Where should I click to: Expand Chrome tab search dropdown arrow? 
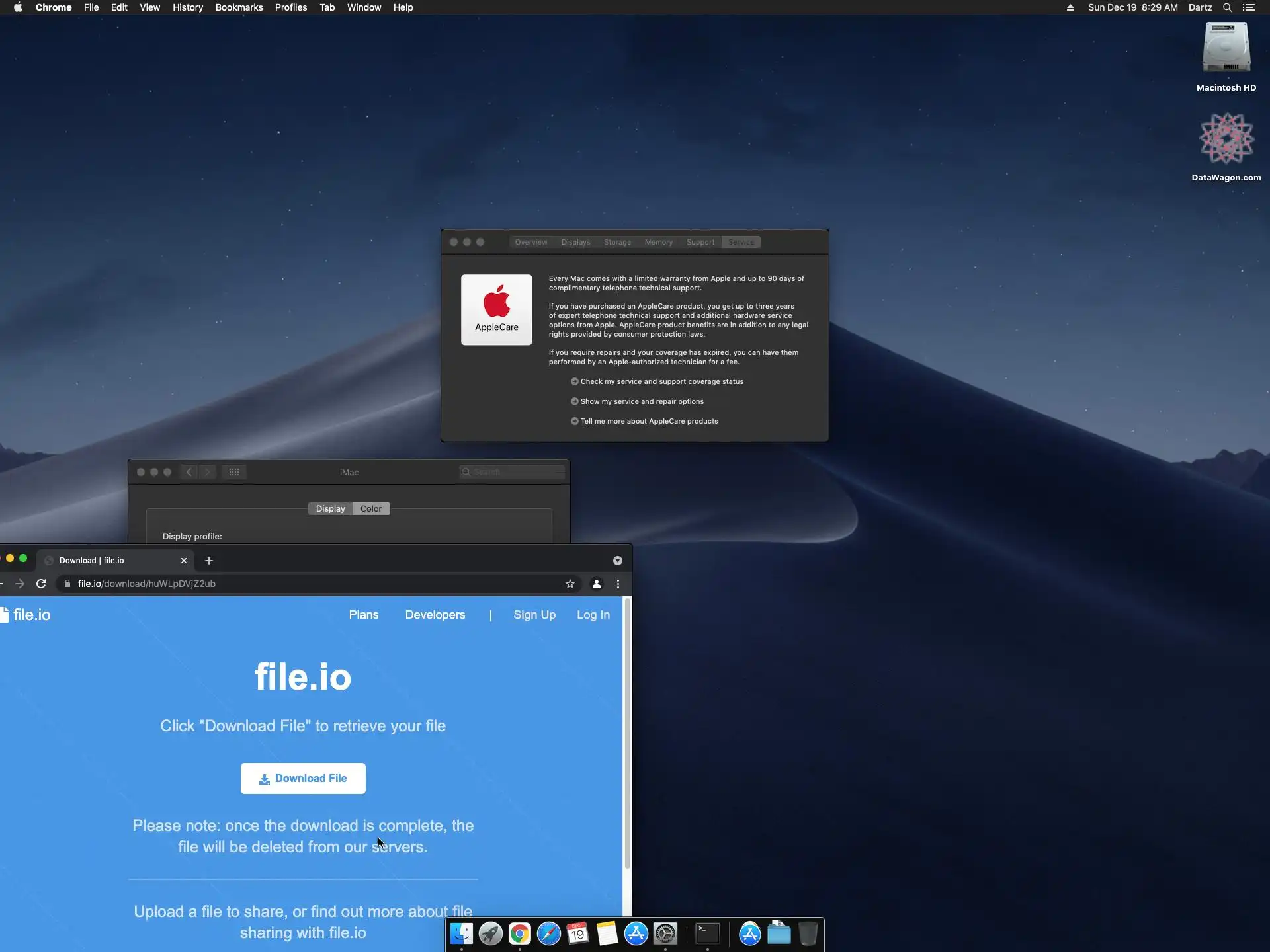[x=617, y=561]
